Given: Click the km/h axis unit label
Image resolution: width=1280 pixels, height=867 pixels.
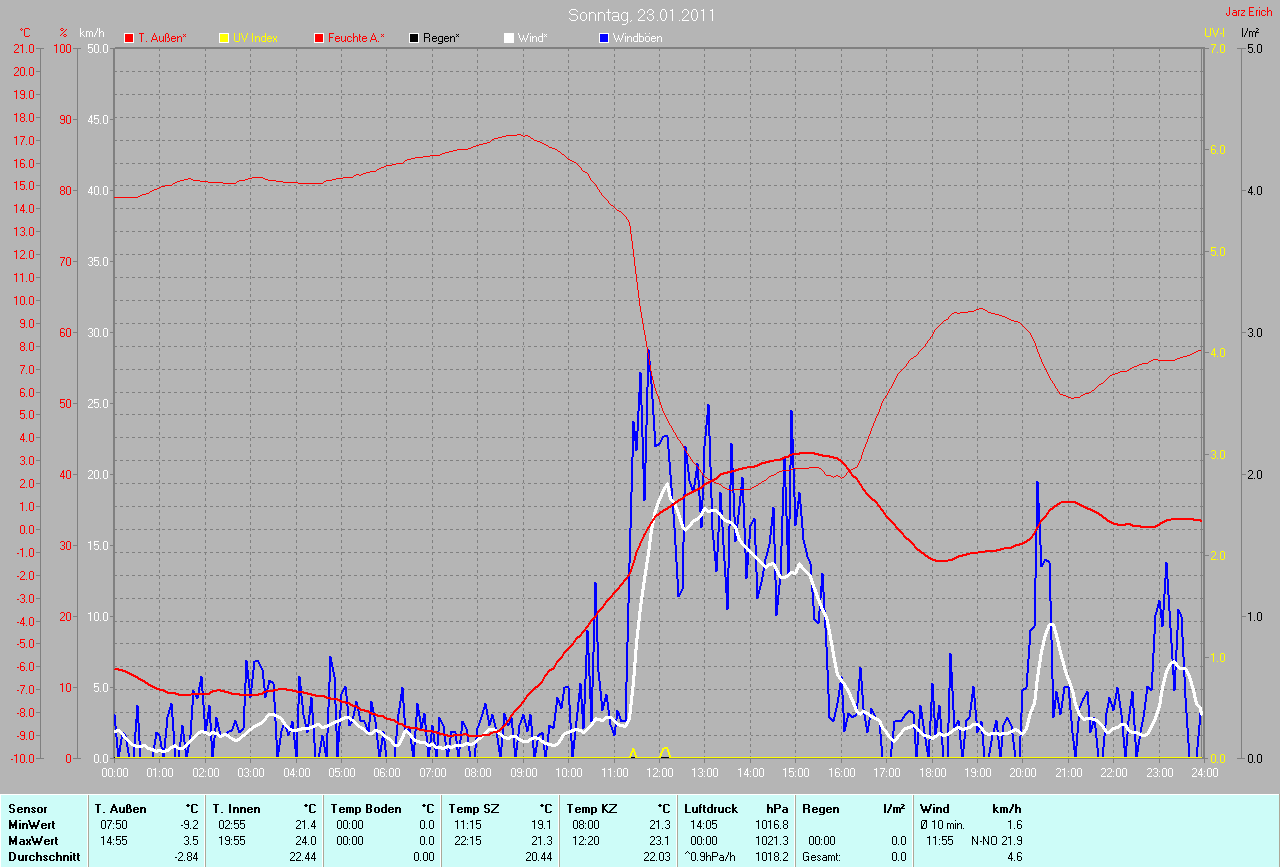Looking at the screenshot, I should (91, 33).
